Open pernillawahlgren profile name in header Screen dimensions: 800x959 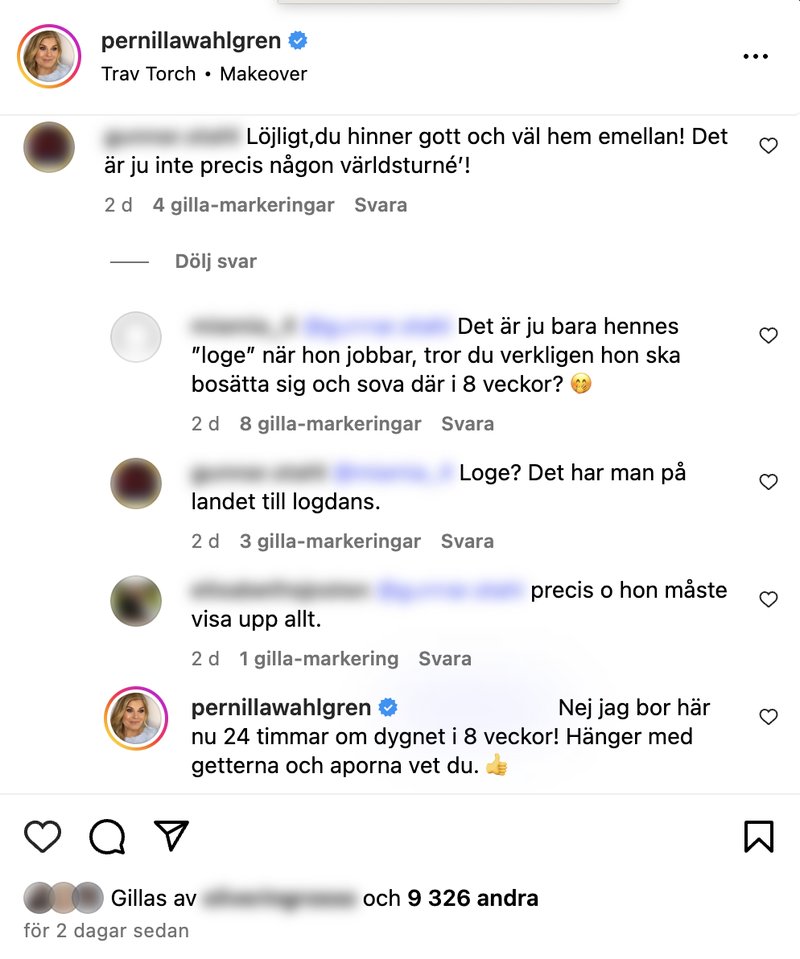click(x=191, y=40)
